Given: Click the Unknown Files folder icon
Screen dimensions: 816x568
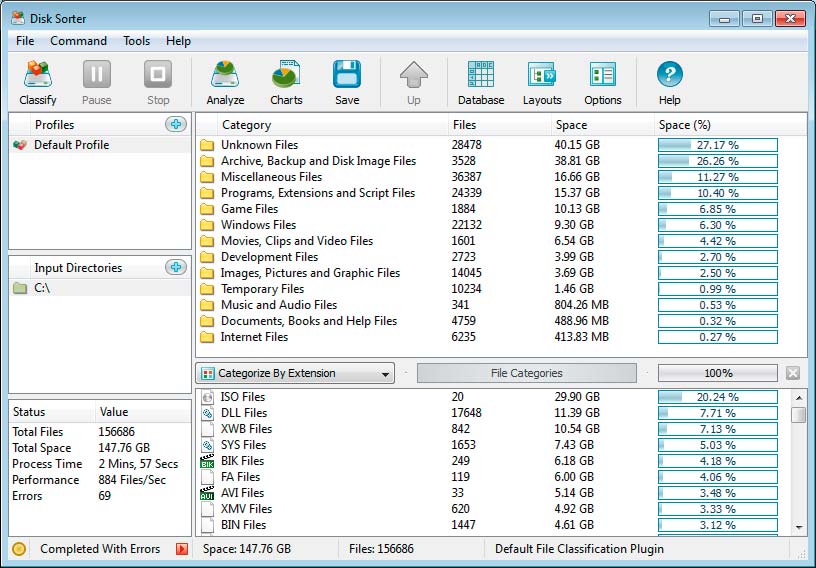Looking at the screenshot, I should tap(207, 145).
